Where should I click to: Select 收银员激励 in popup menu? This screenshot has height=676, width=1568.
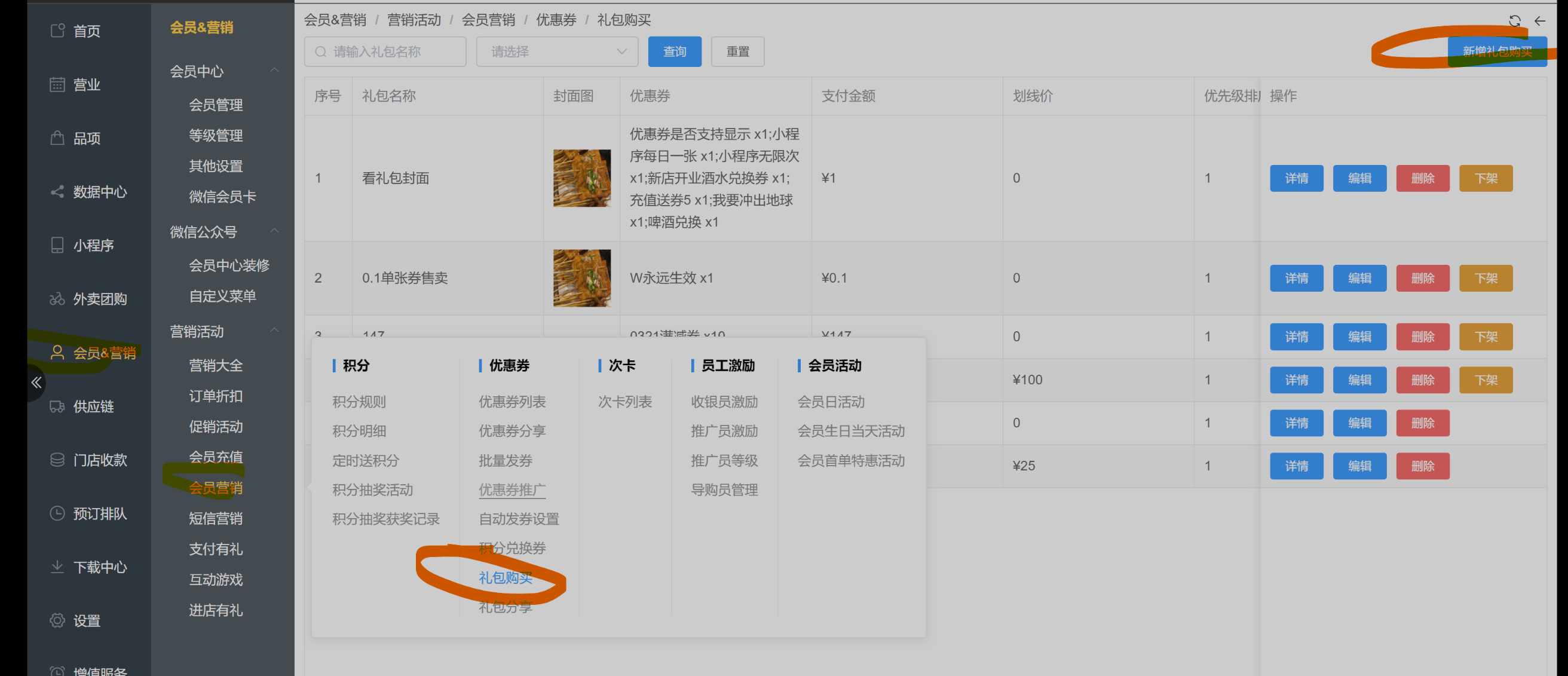[724, 401]
